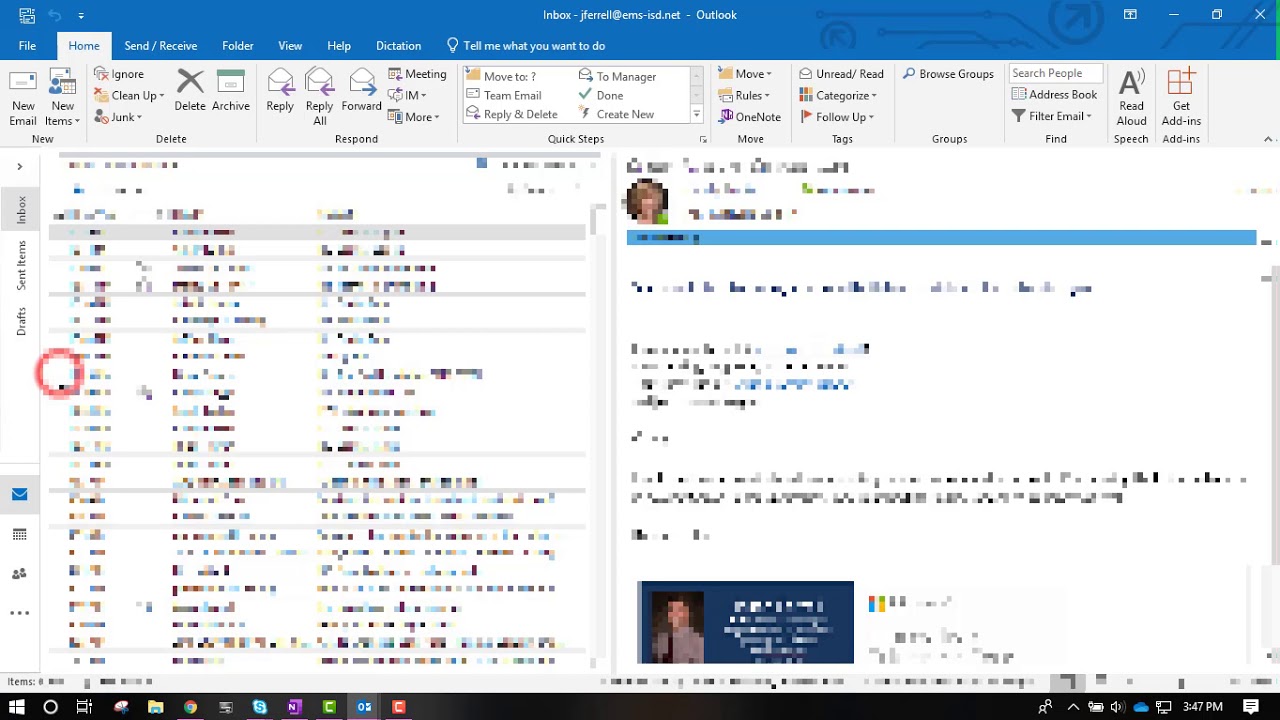Click the sender's profile photo
The height and width of the screenshot is (720, 1280).
pos(647,201)
